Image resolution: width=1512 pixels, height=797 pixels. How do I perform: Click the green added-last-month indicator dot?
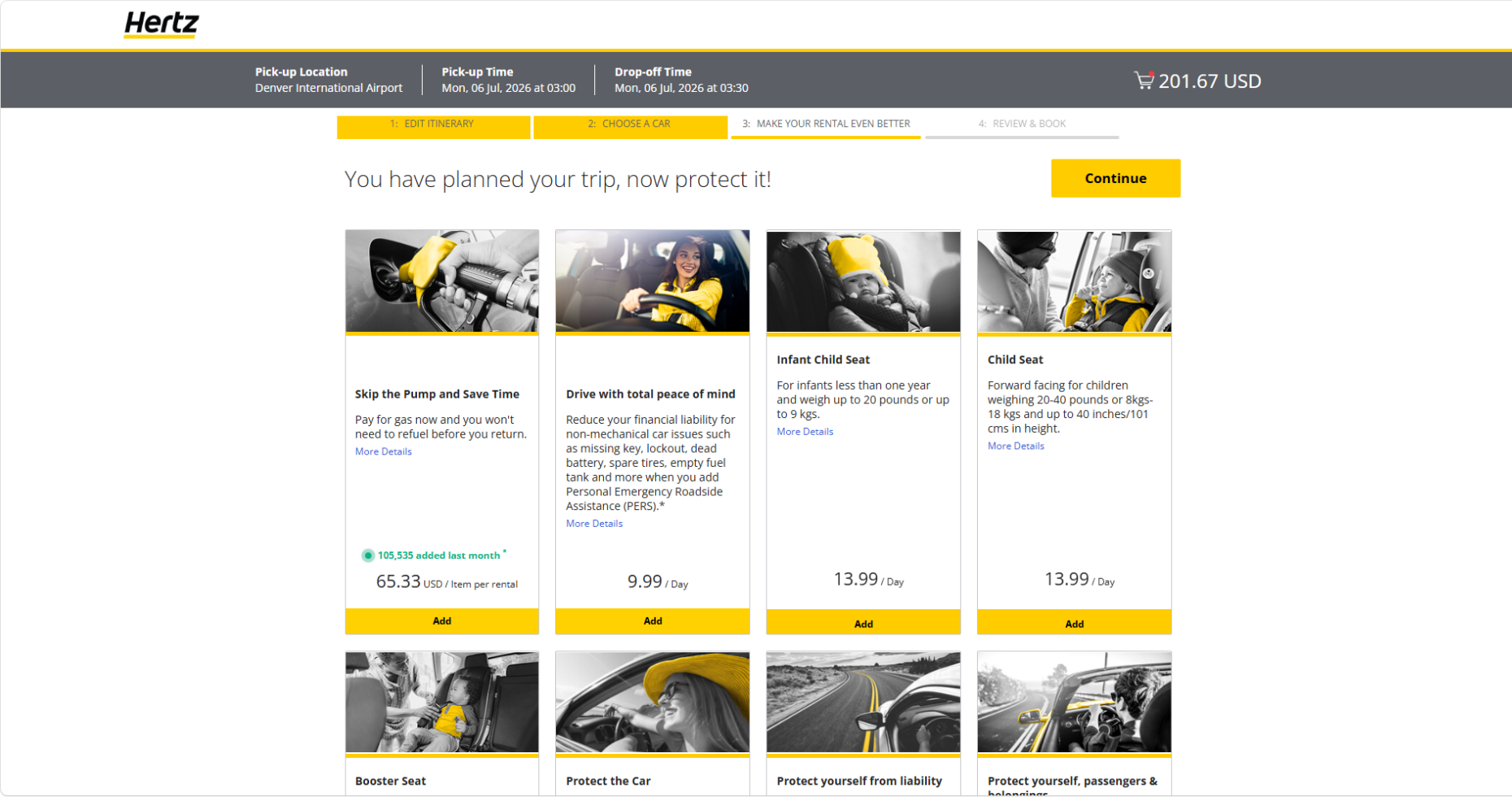(367, 555)
